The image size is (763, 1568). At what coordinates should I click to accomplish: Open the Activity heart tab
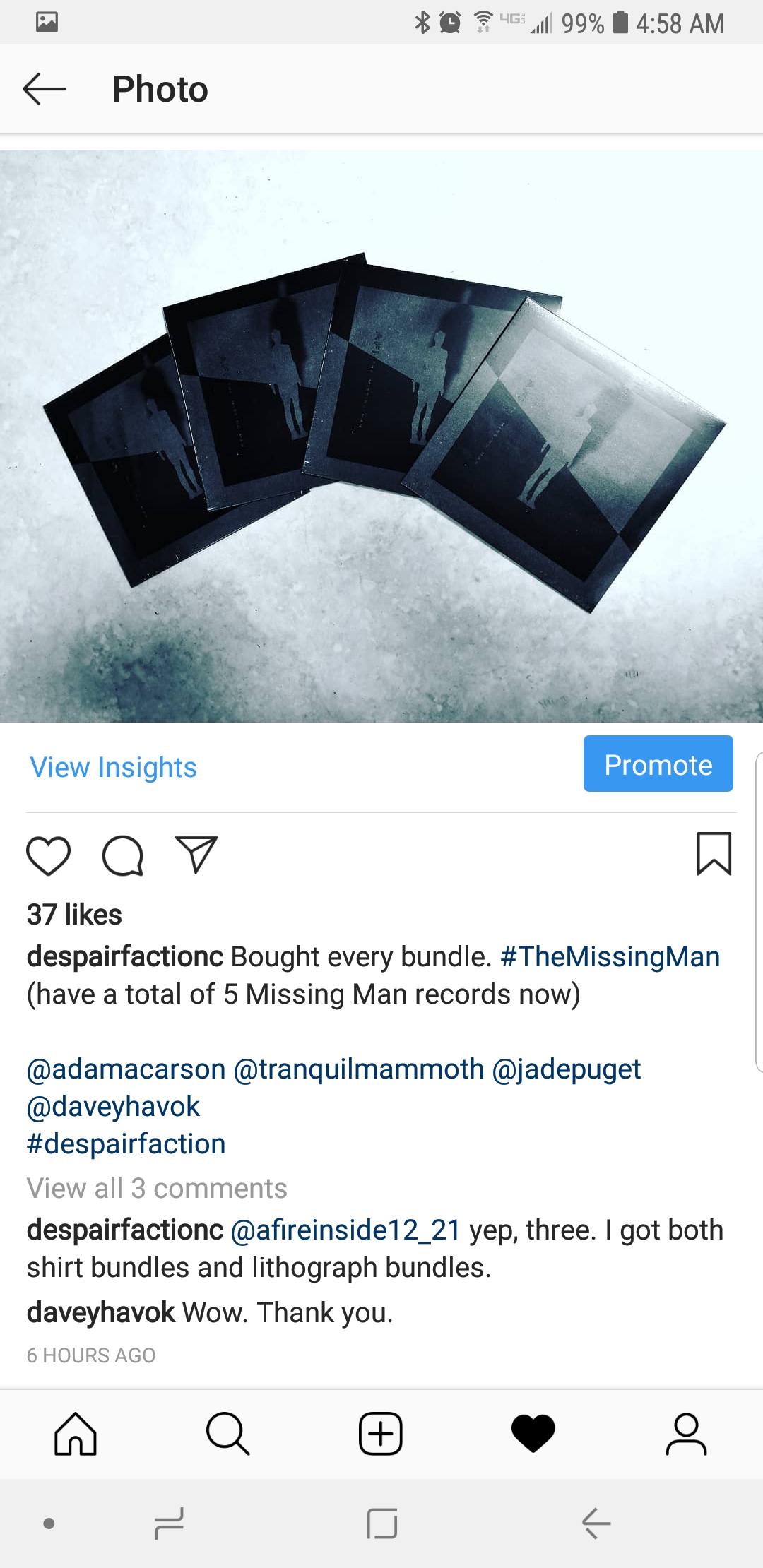point(533,1434)
